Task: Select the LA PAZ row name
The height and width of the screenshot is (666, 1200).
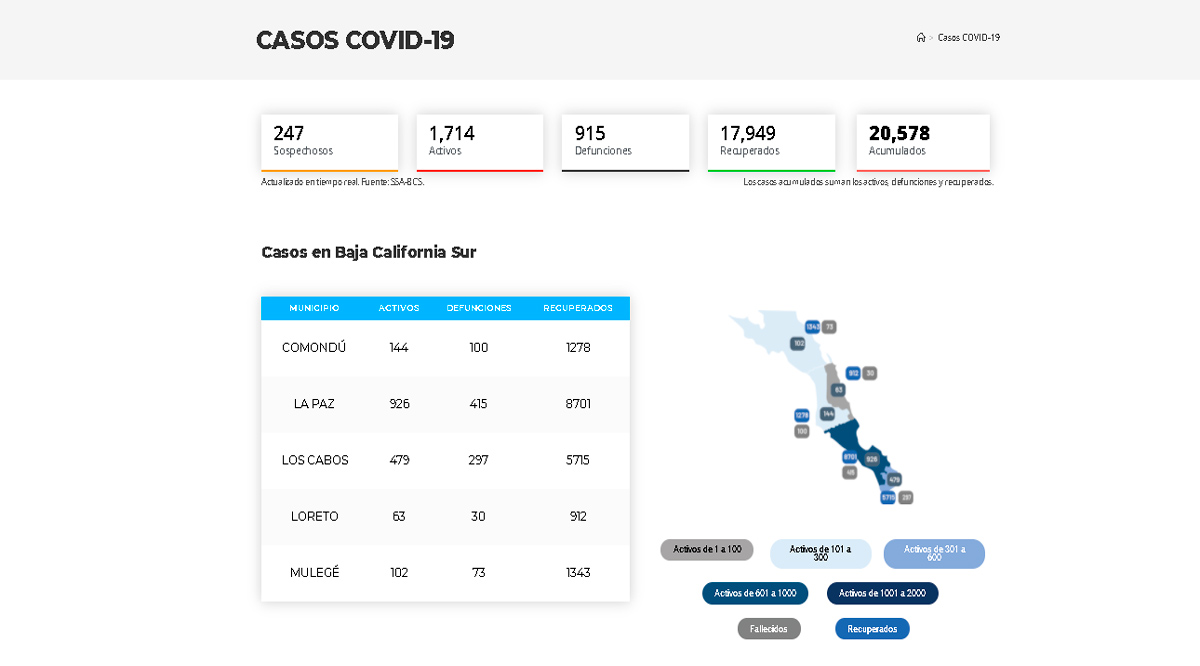Action: click(x=314, y=404)
